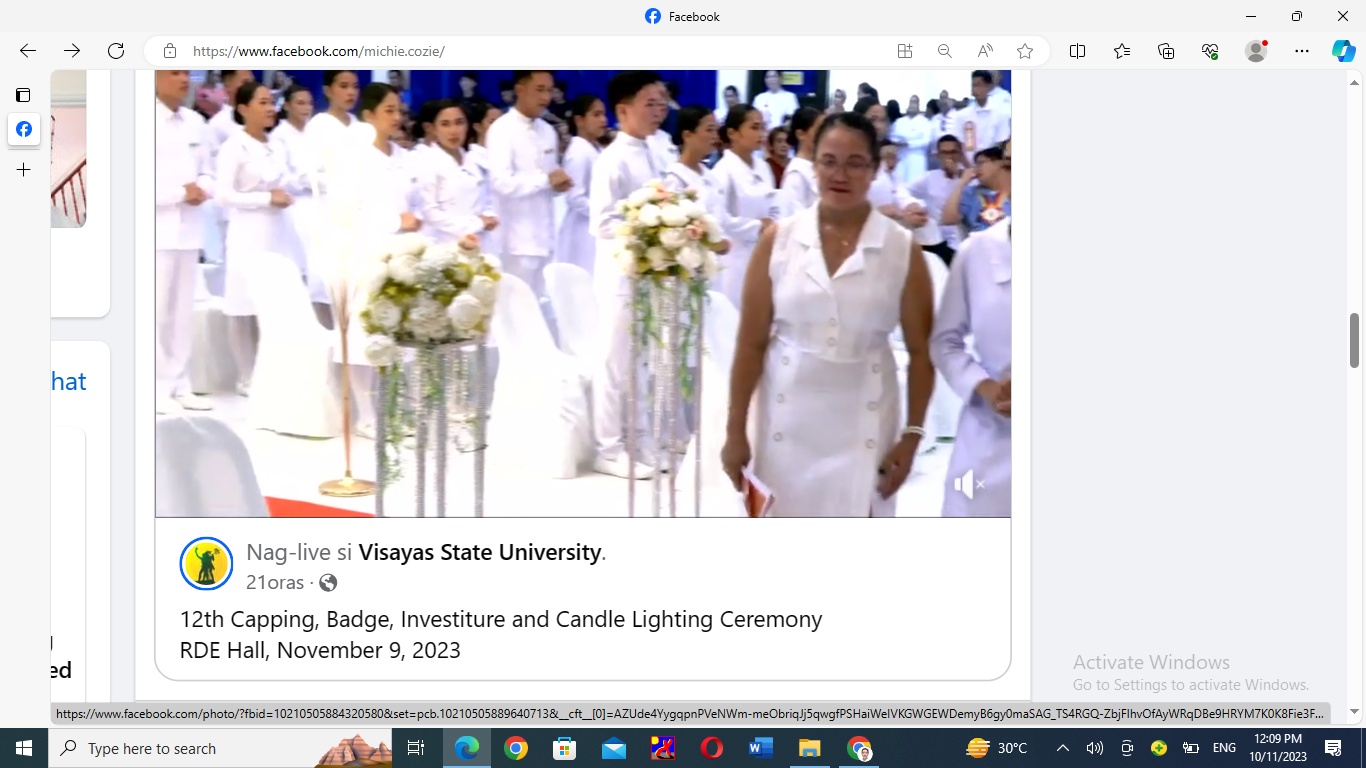The width and height of the screenshot is (1366, 768).
Task: Click Visayas State University profile picture
Action: pyautogui.click(x=206, y=564)
